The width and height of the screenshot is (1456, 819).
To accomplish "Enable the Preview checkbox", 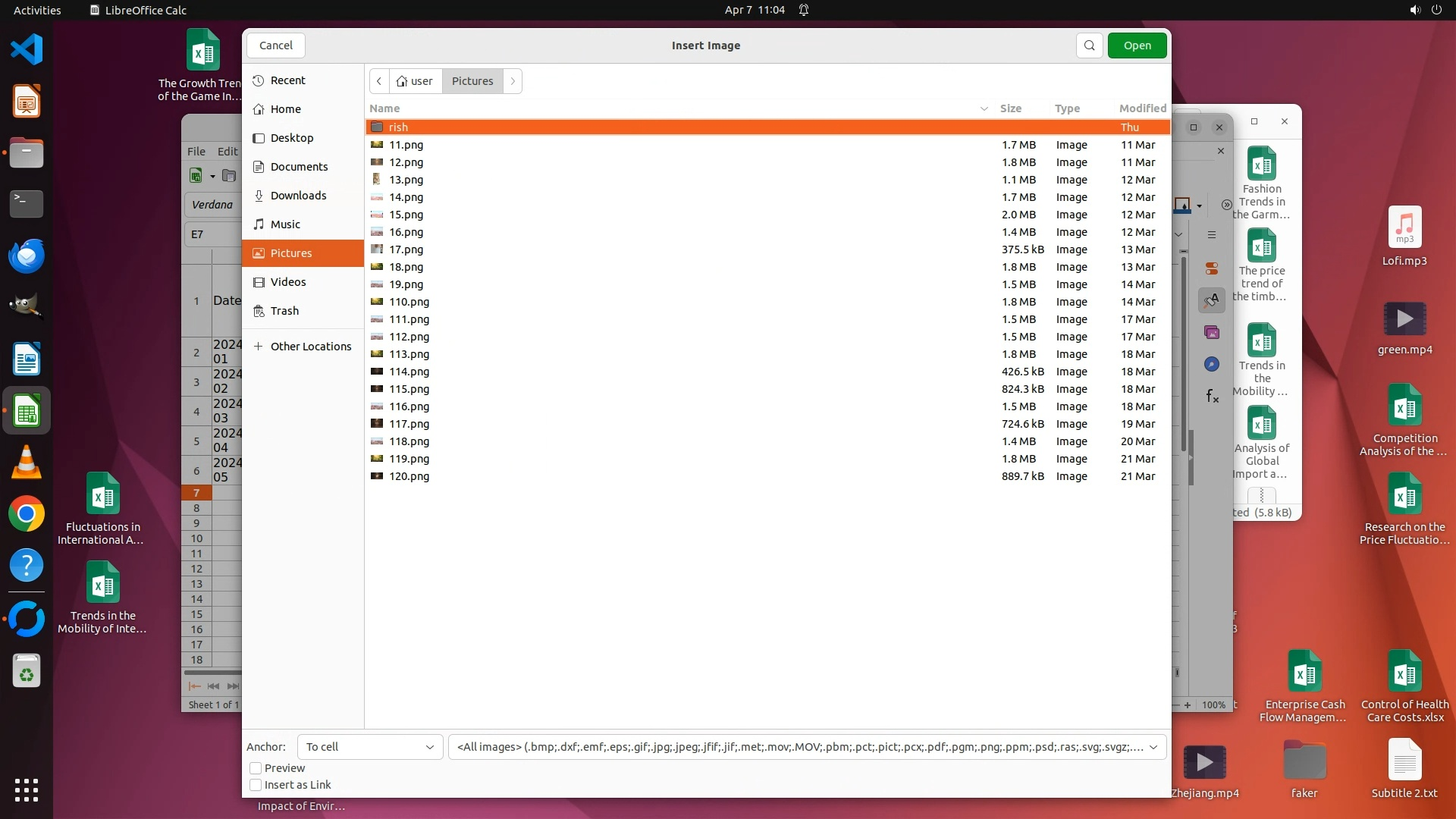I will (256, 768).
